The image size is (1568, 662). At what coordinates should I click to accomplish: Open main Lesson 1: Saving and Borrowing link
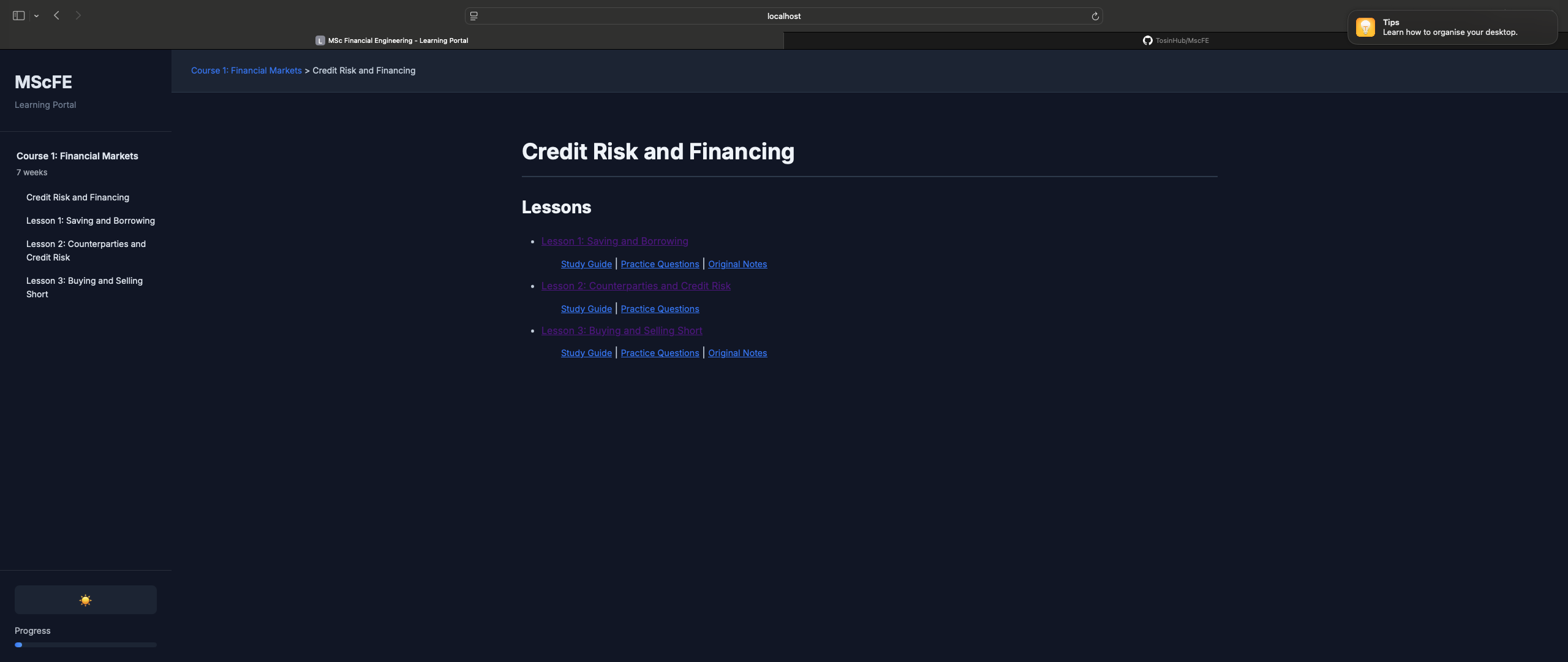(614, 242)
